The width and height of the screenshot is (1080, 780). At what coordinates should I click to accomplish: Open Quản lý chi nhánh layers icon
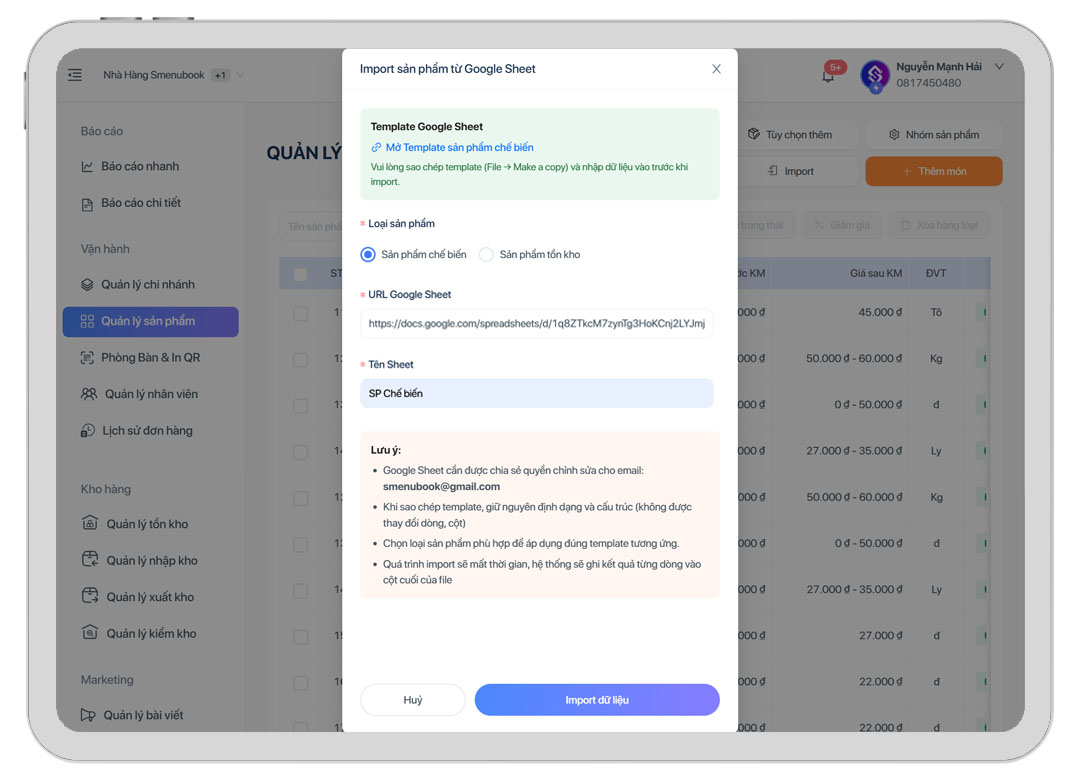87,285
